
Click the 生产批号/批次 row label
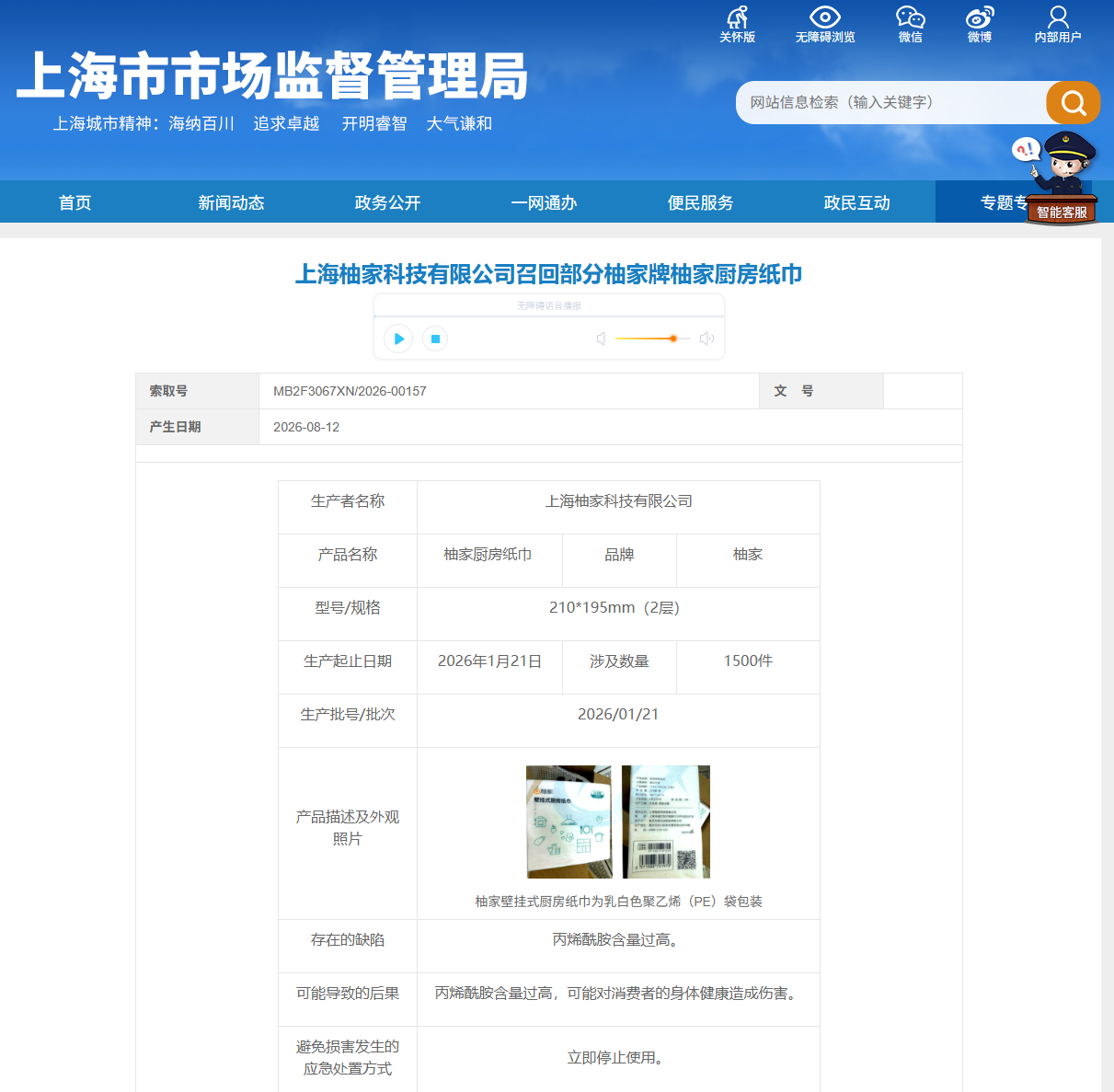click(348, 715)
